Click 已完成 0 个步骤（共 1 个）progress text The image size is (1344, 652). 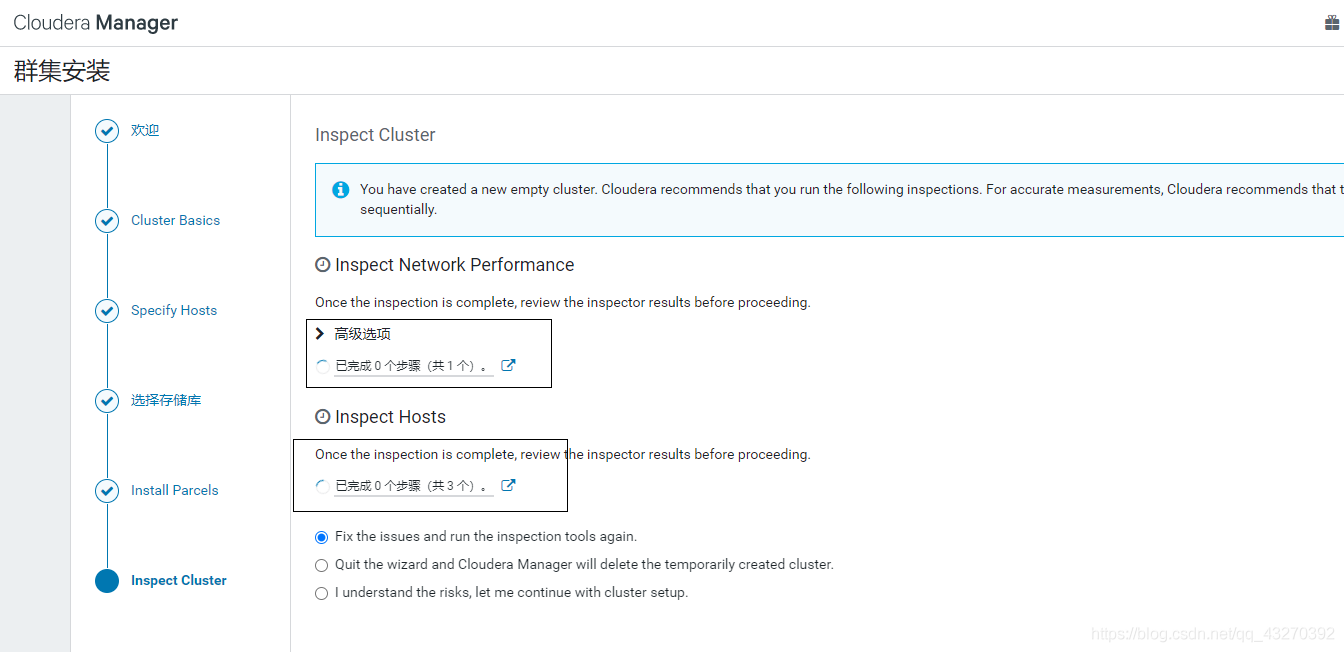tap(413, 366)
